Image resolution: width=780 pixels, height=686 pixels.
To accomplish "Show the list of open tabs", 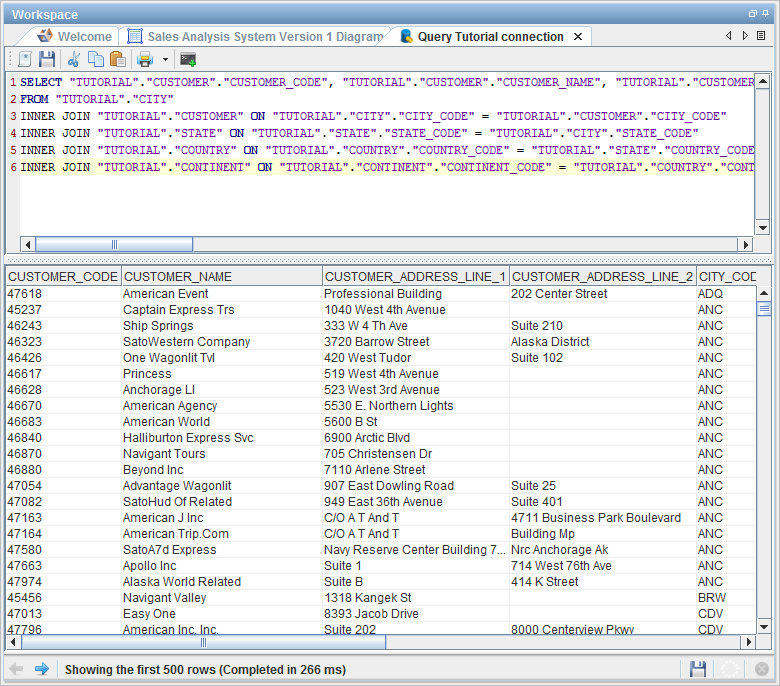I will coord(761,36).
